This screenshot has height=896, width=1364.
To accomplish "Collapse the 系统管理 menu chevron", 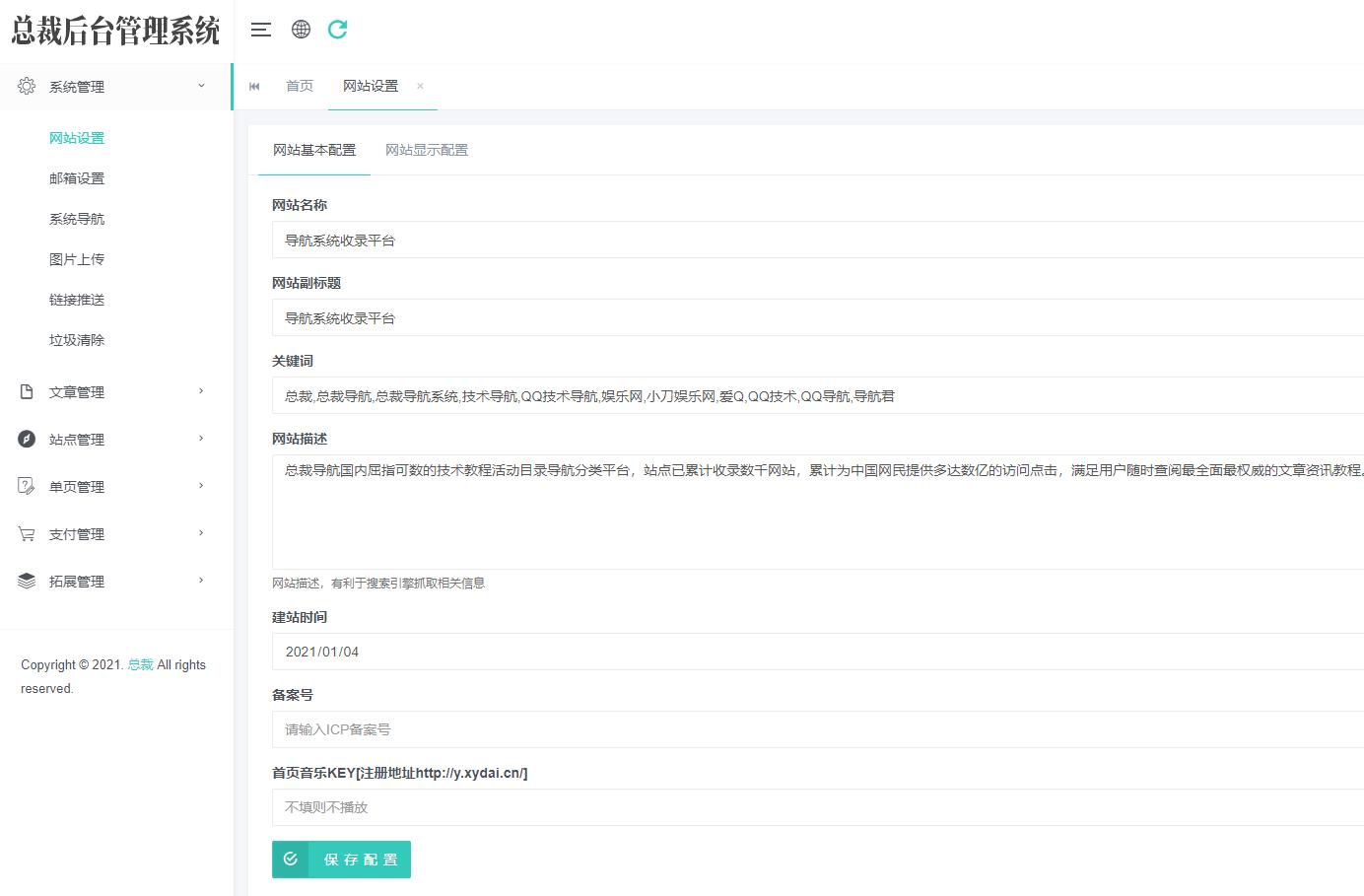I will 201,87.
